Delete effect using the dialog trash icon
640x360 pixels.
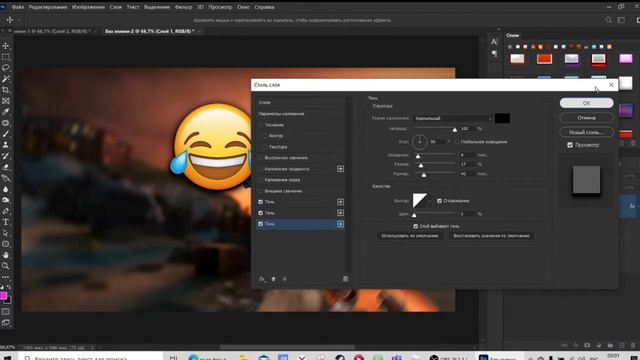(x=345, y=279)
